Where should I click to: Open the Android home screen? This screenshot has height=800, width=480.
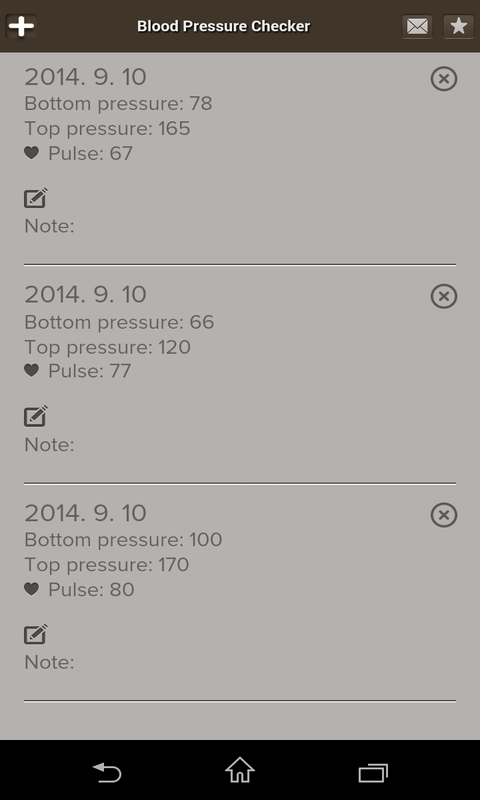click(x=240, y=770)
